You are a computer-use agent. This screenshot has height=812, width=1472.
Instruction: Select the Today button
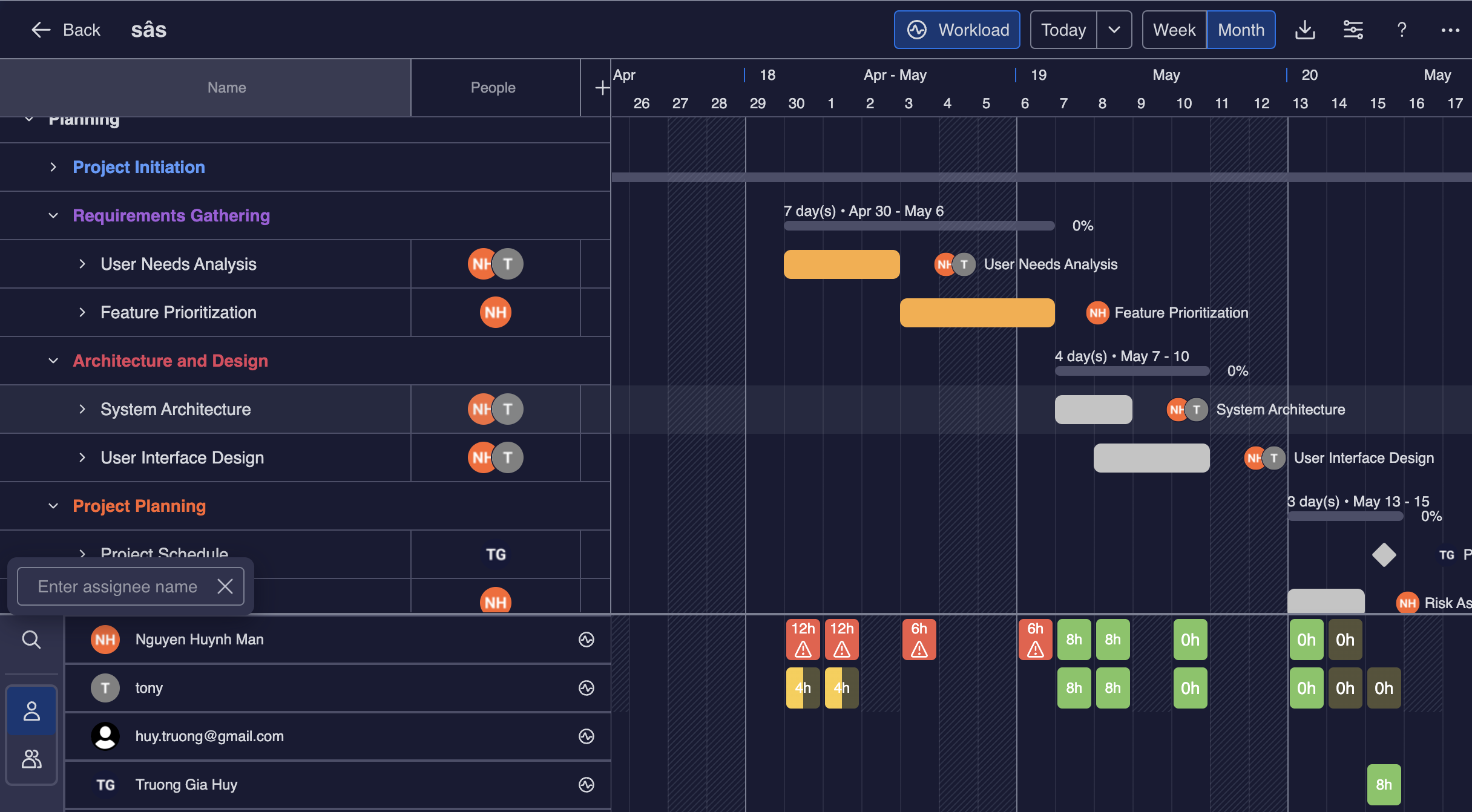pos(1063,29)
